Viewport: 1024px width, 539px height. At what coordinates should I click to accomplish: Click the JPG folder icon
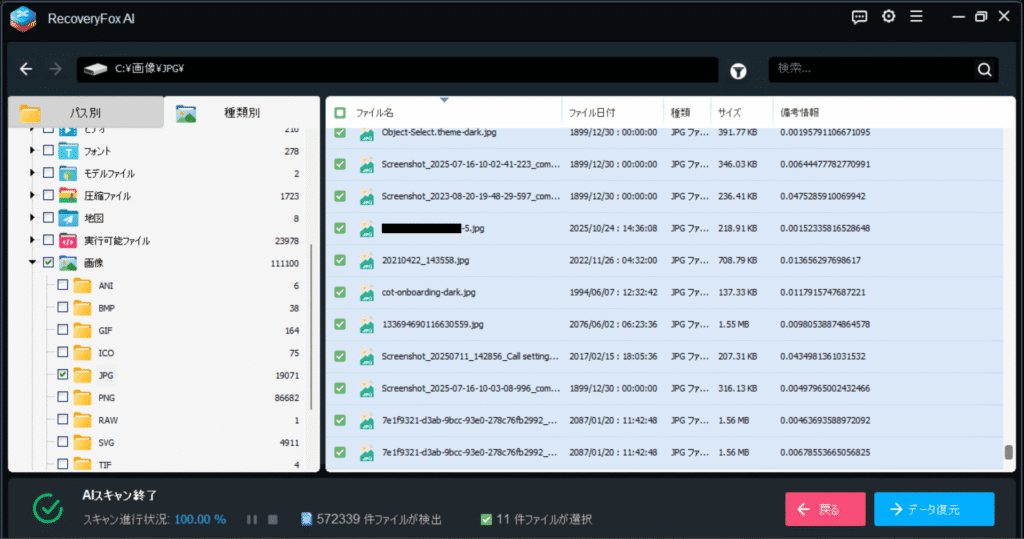pyautogui.click(x=82, y=375)
